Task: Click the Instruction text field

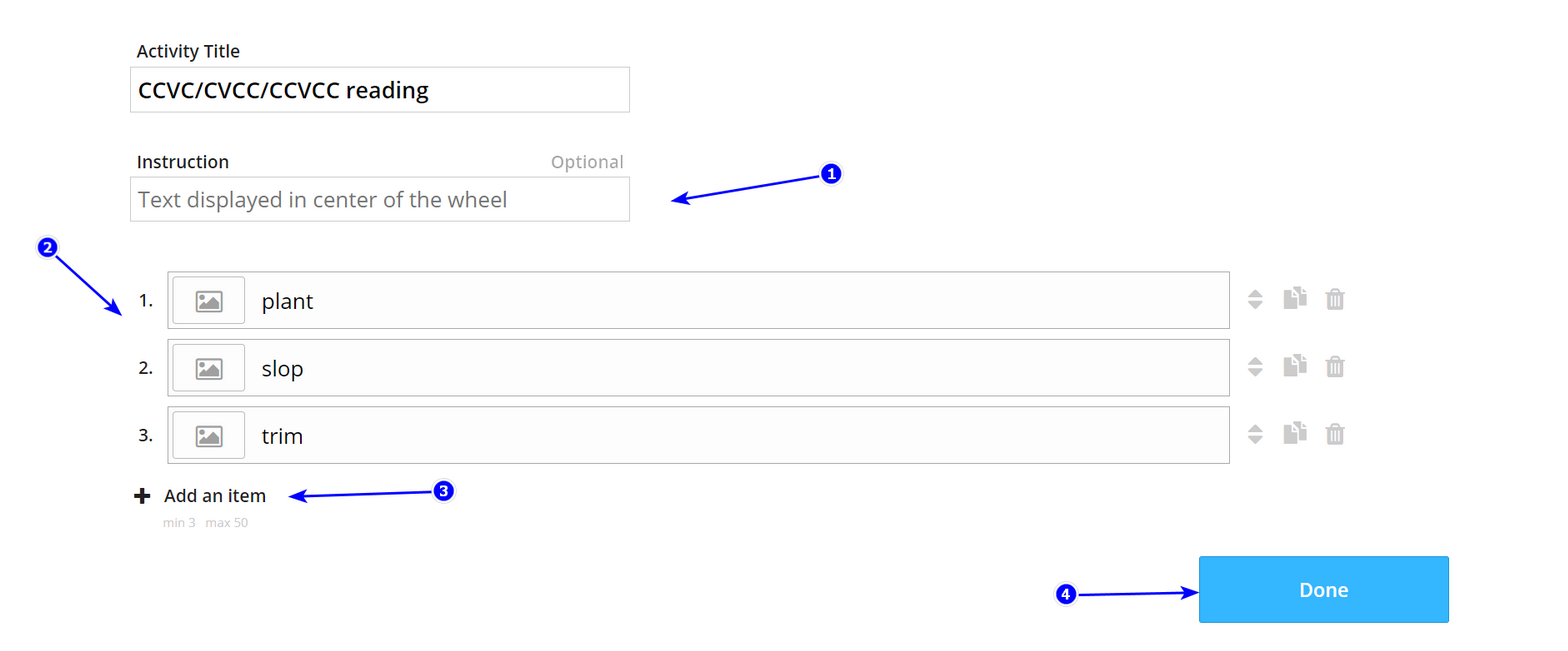Action: click(x=380, y=200)
